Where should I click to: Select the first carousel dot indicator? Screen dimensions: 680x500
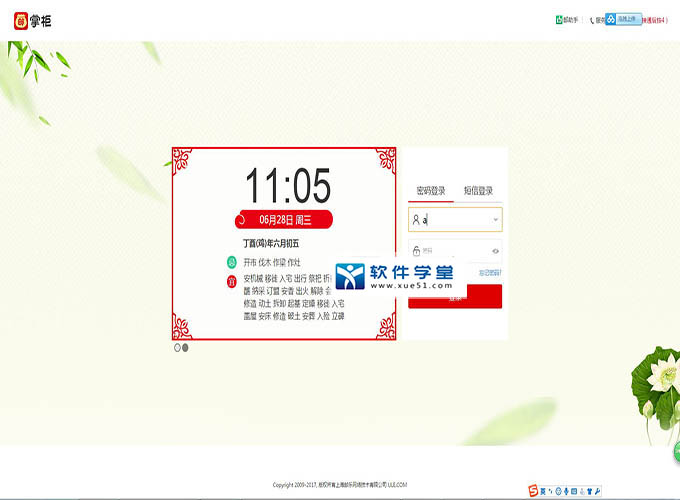pos(177,348)
